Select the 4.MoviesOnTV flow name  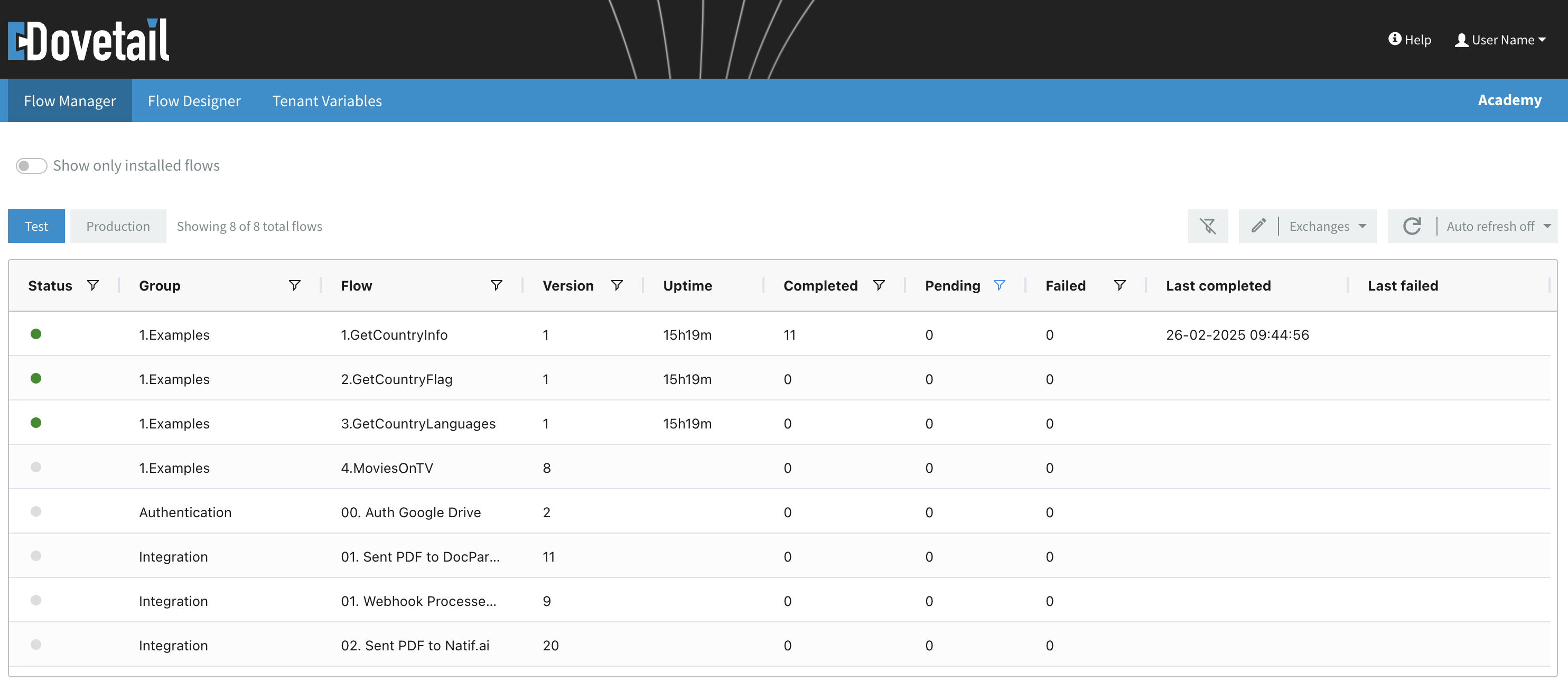pos(387,468)
